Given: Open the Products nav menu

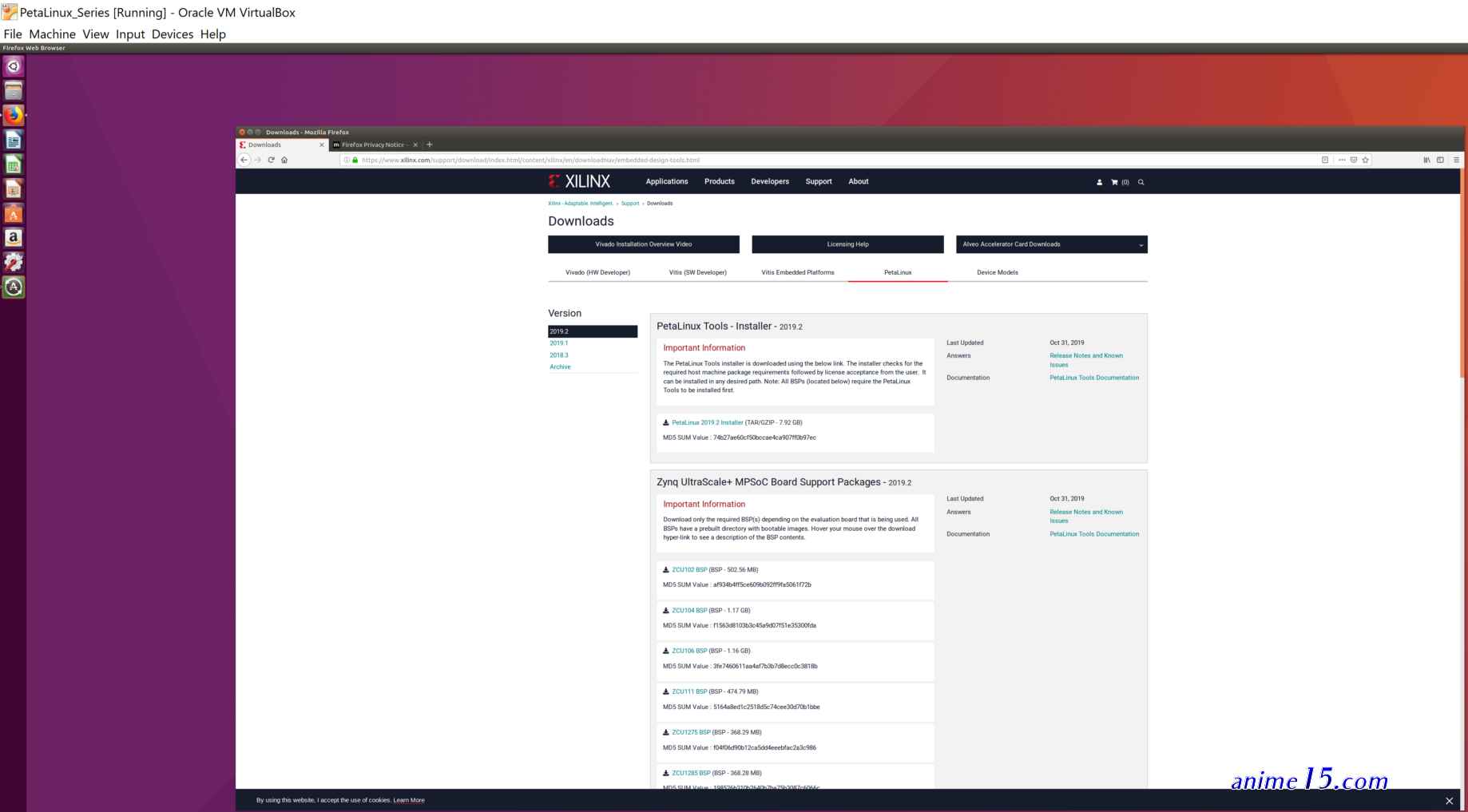Looking at the screenshot, I should (x=720, y=181).
